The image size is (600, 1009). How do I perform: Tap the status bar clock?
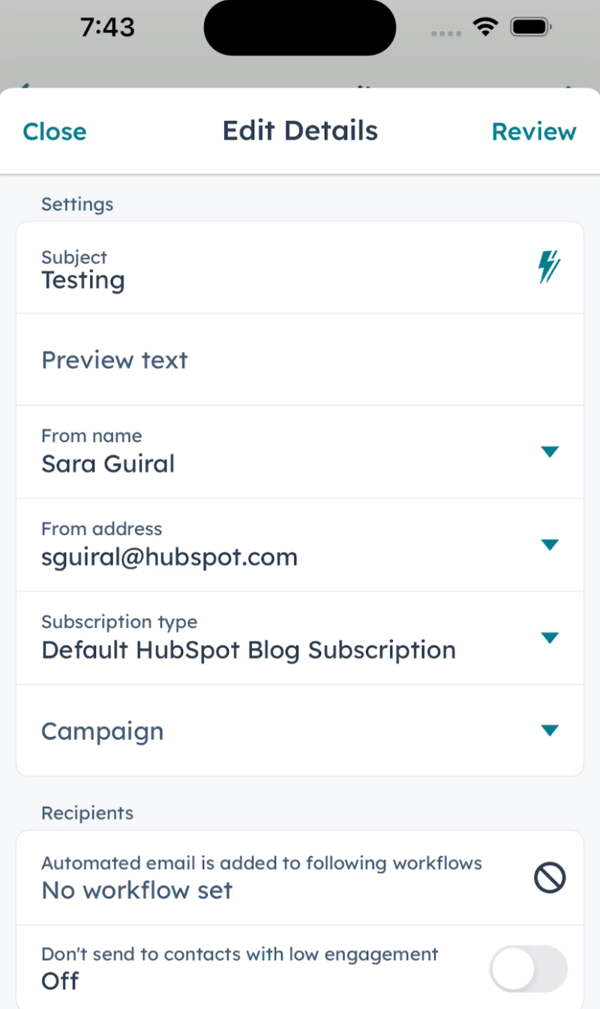coord(108,27)
